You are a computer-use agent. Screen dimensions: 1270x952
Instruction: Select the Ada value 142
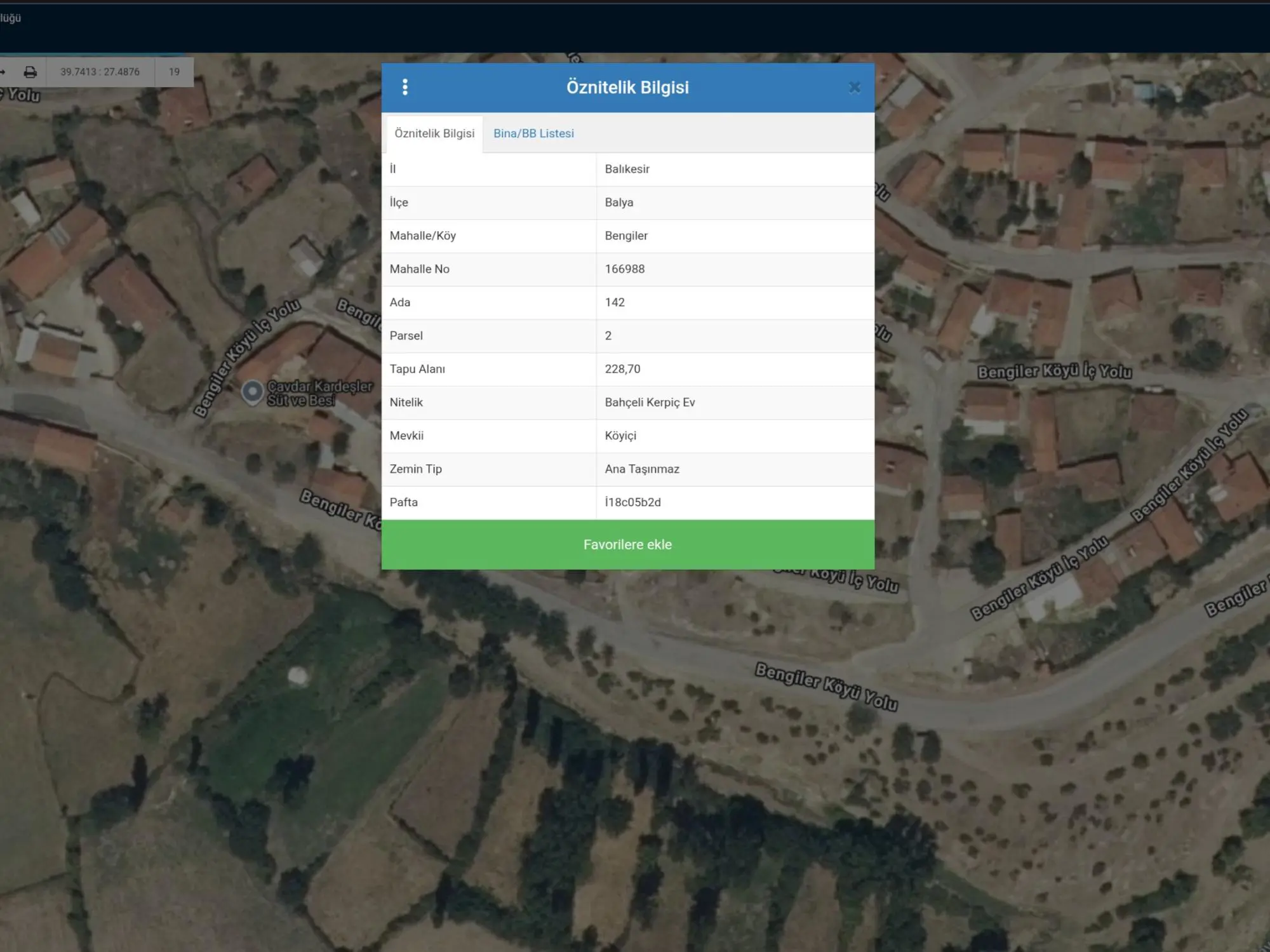click(x=735, y=302)
